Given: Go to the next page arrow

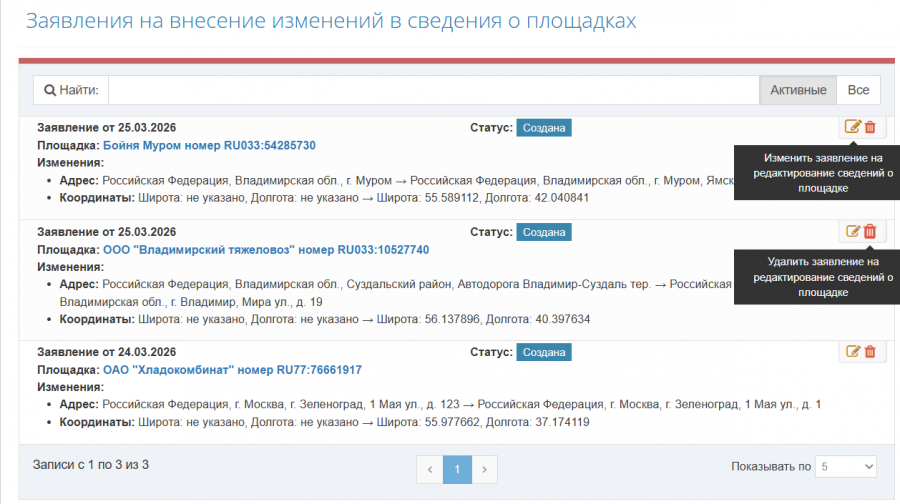Looking at the screenshot, I should click(x=484, y=468).
